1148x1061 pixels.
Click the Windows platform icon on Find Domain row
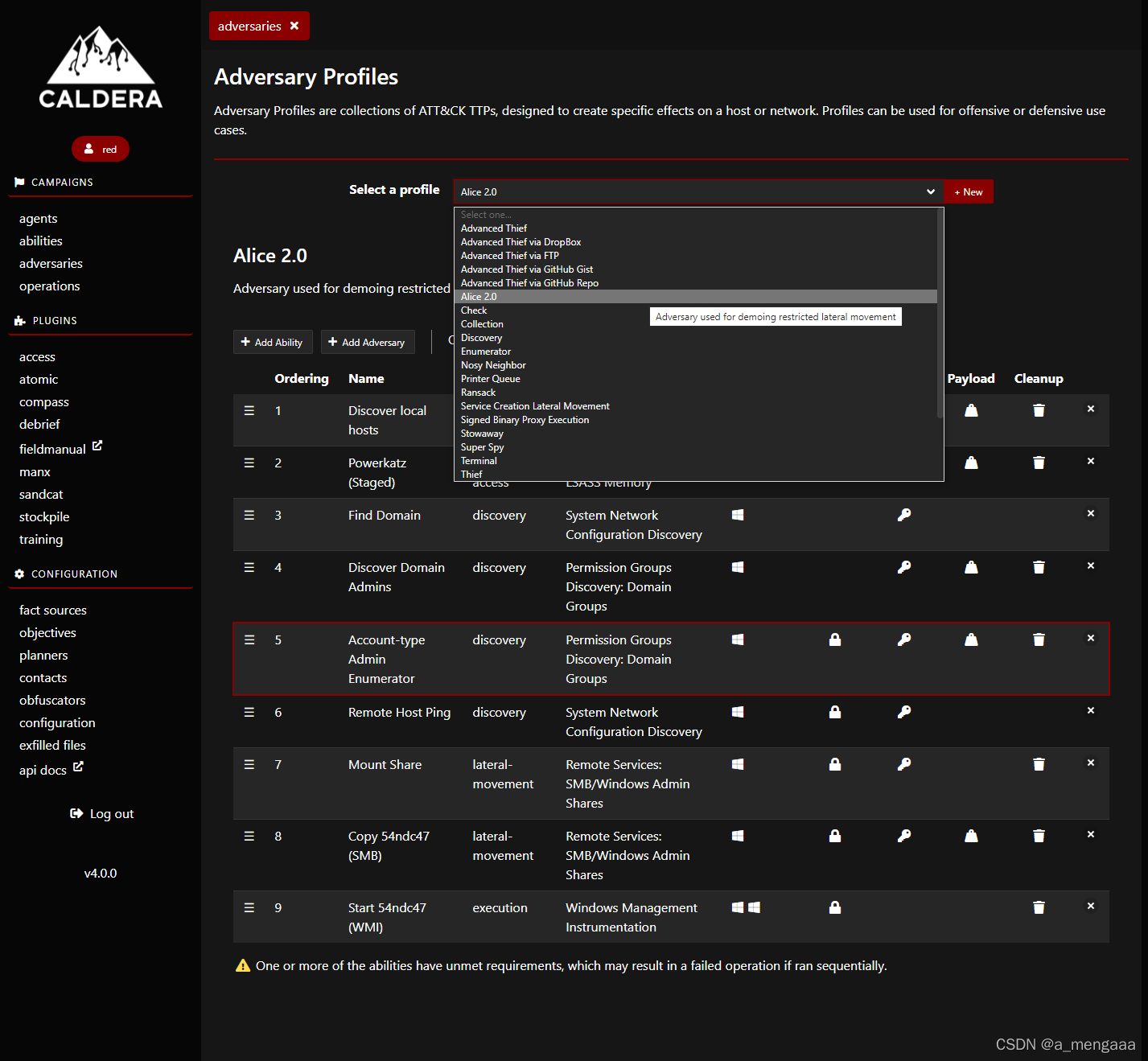(738, 514)
